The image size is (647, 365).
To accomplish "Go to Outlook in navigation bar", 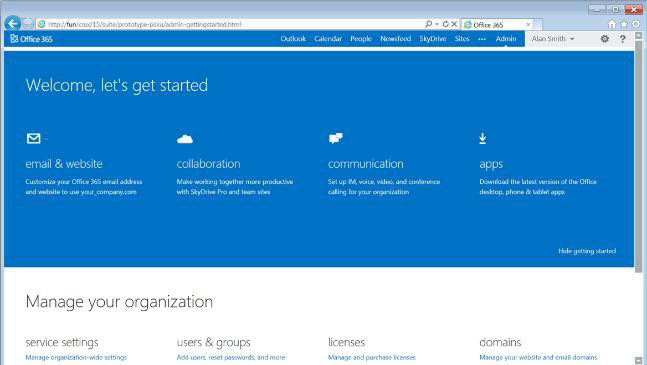I will (x=293, y=39).
